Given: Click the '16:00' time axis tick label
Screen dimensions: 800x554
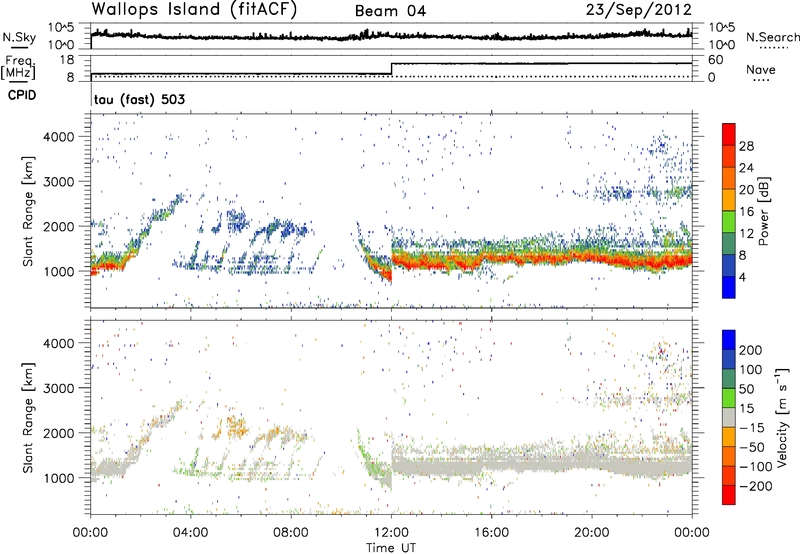Looking at the screenshot, I should click(x=491, y=533).
